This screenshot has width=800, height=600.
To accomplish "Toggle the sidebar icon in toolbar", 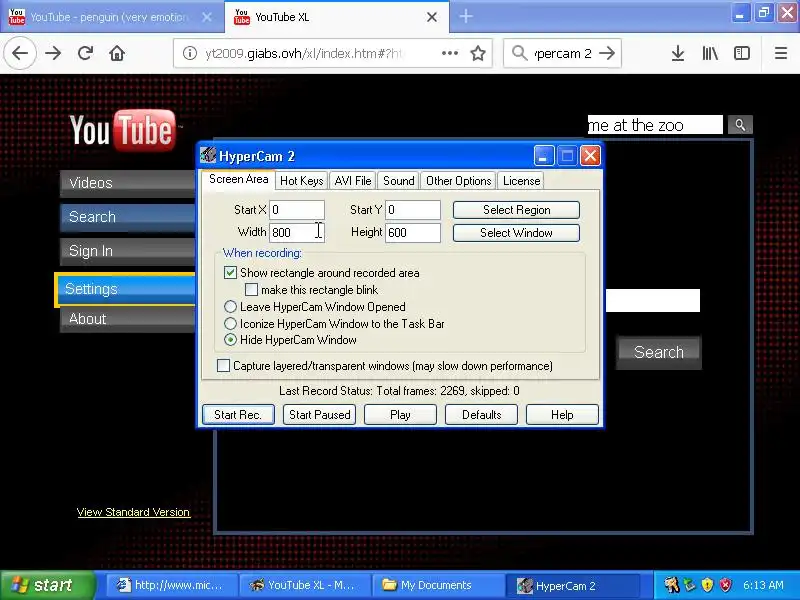I will [x=741, y=53].
